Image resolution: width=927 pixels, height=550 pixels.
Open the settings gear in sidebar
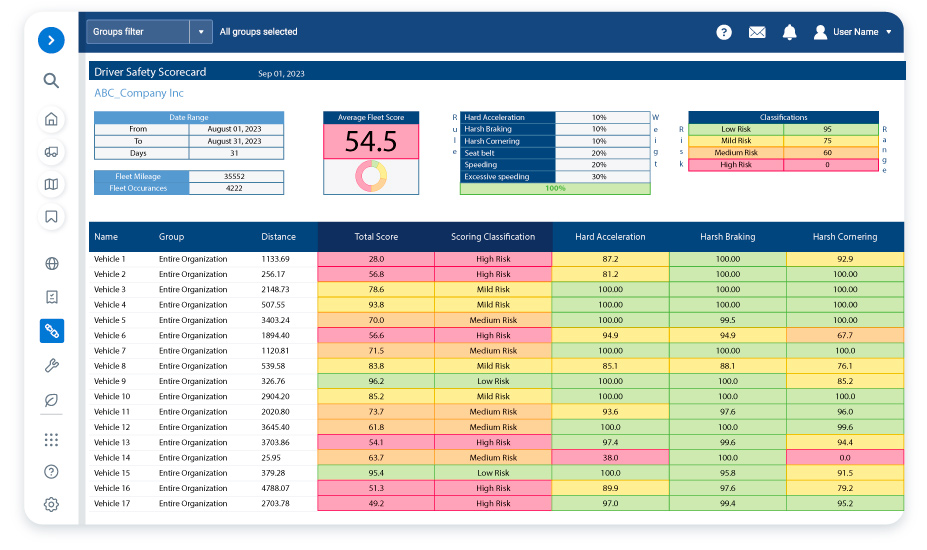point(51,504)
